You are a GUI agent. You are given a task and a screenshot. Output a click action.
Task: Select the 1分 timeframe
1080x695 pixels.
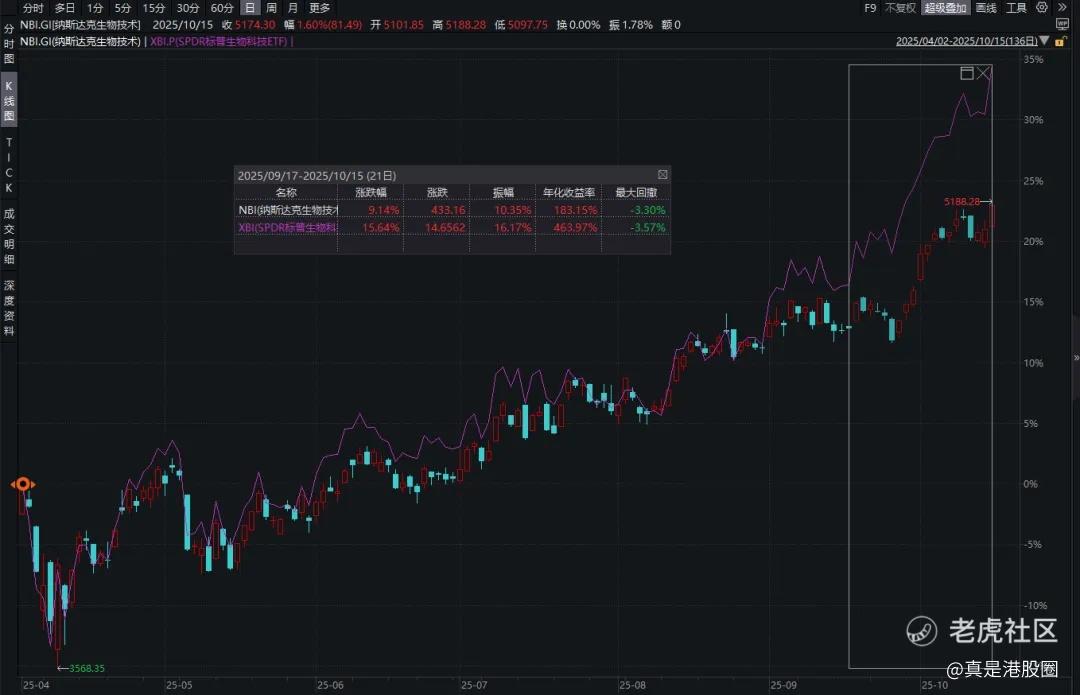tap(95, 8)
